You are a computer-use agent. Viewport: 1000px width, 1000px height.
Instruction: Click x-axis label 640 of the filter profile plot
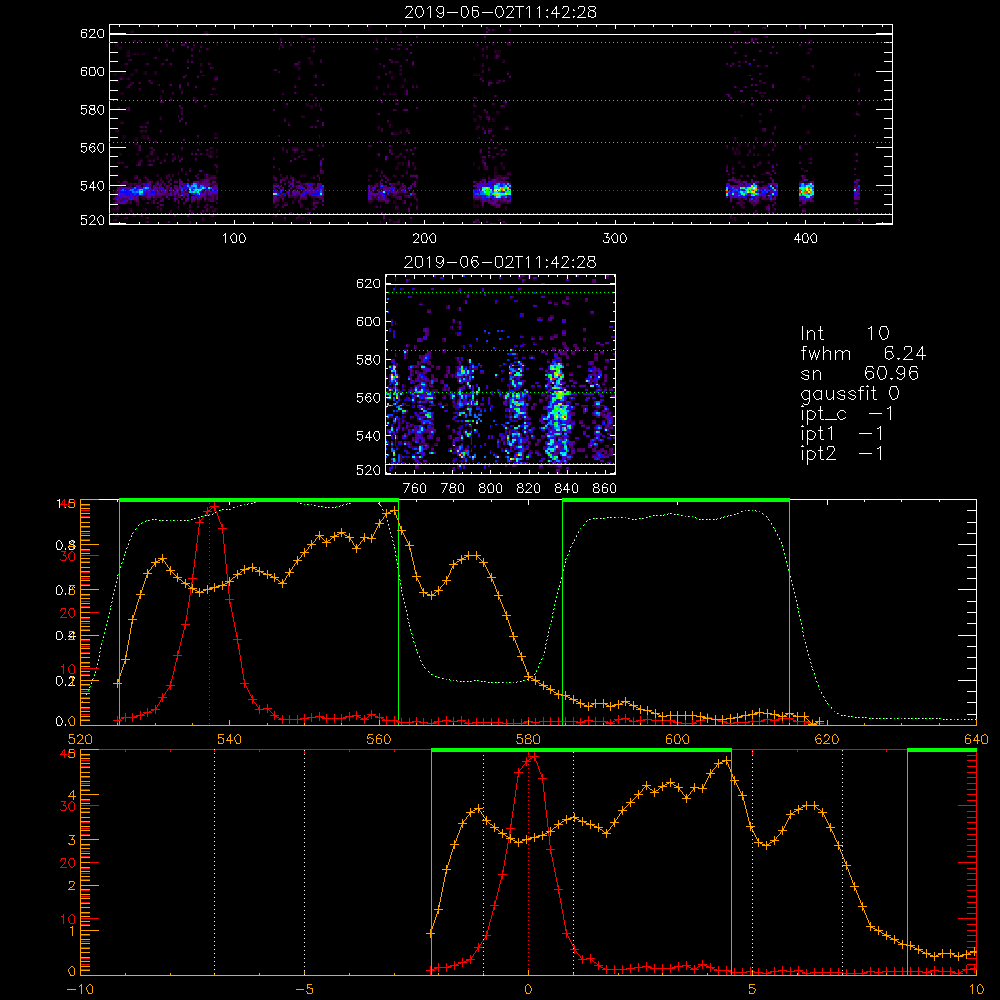976,739
